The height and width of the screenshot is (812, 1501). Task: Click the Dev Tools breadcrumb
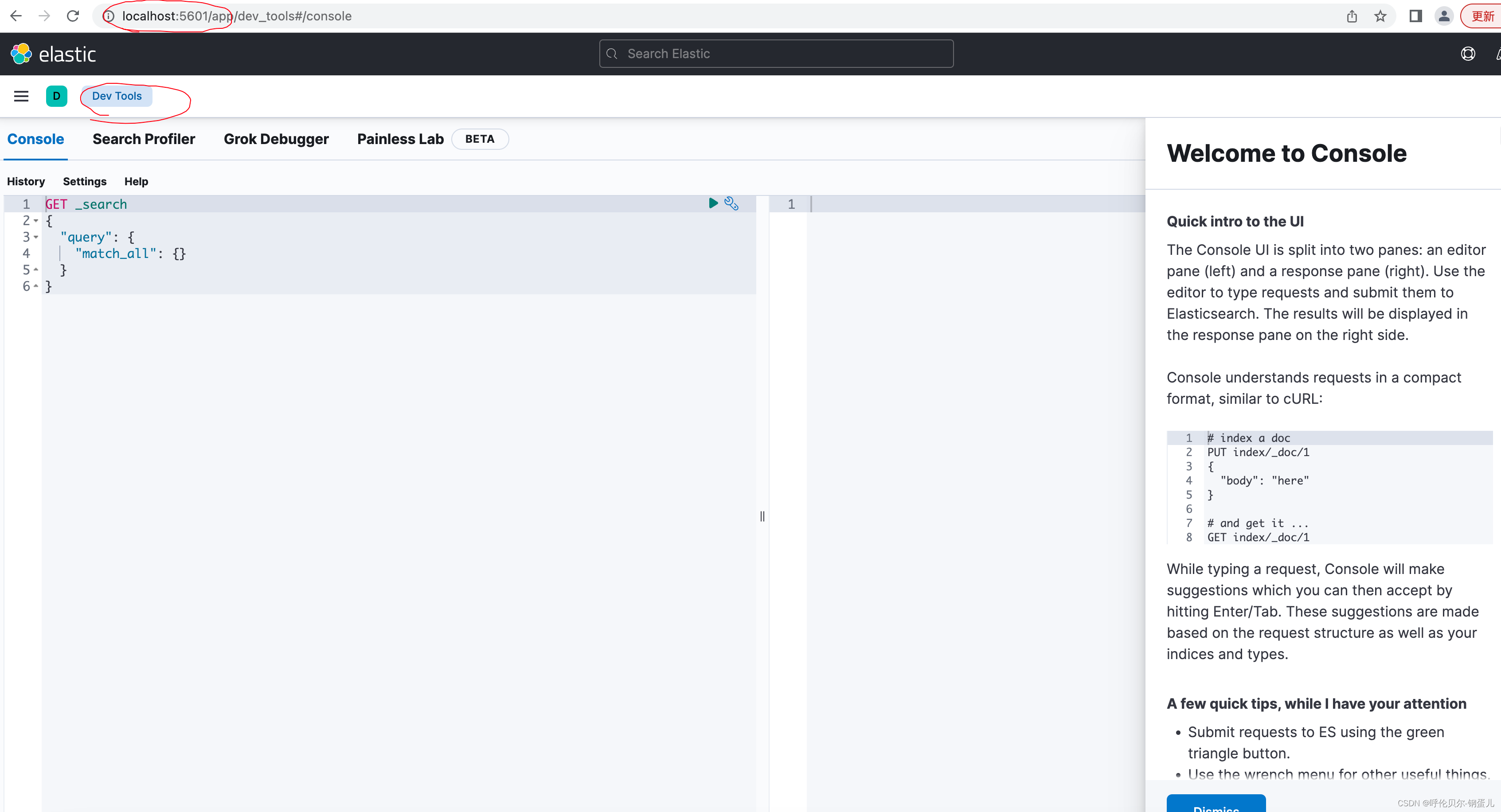pos(117,96)
